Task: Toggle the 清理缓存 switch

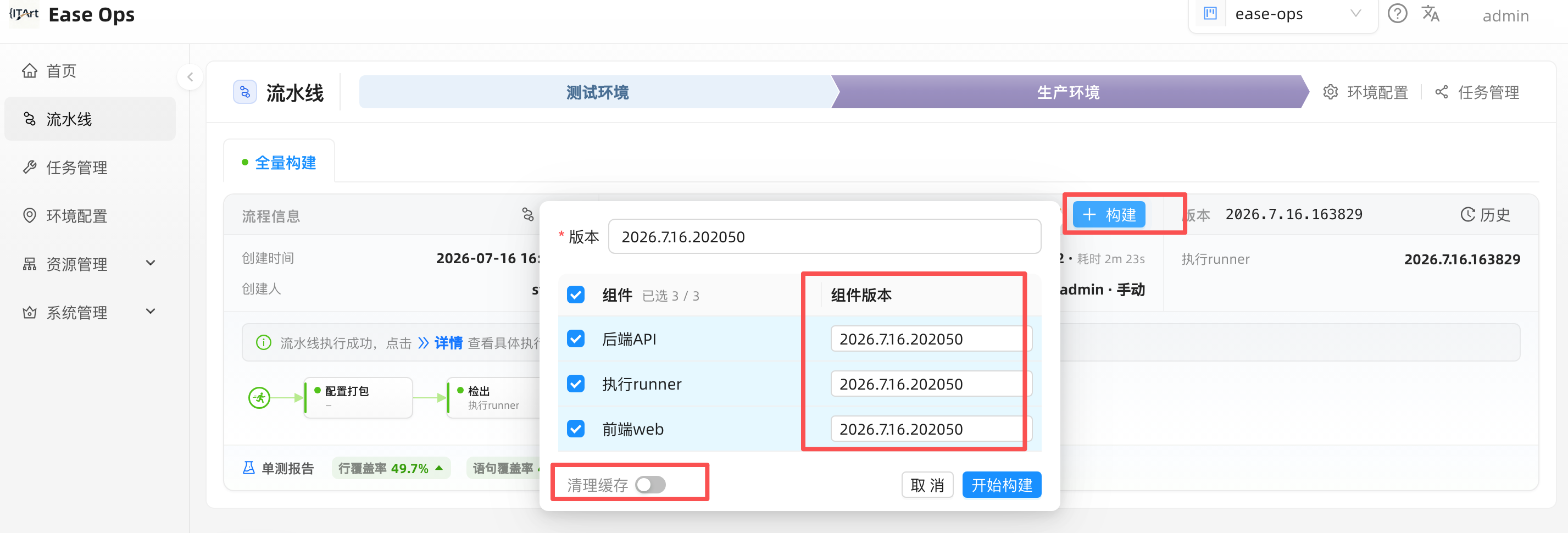Action: tap(650, 484)
